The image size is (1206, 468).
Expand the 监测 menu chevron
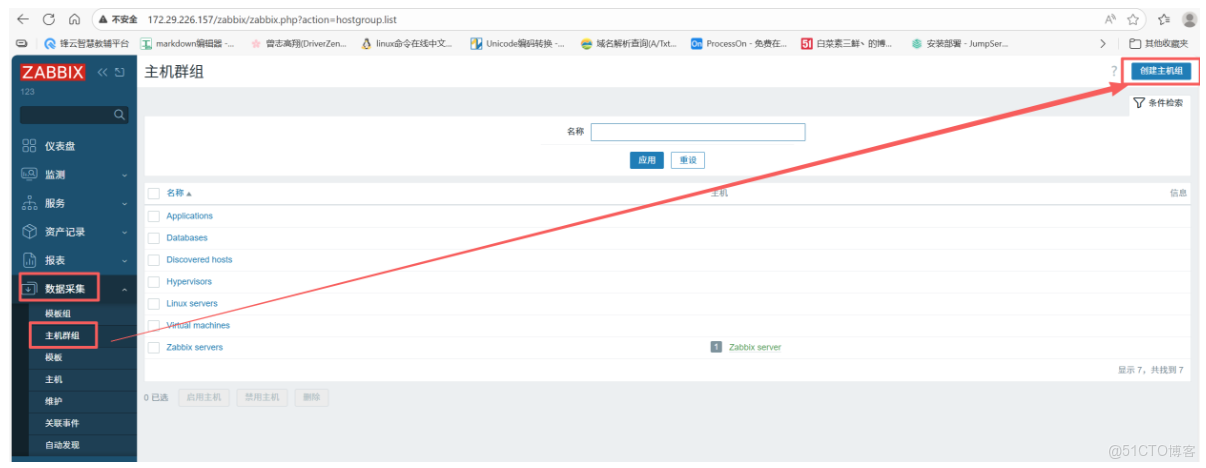pos(125,175)
